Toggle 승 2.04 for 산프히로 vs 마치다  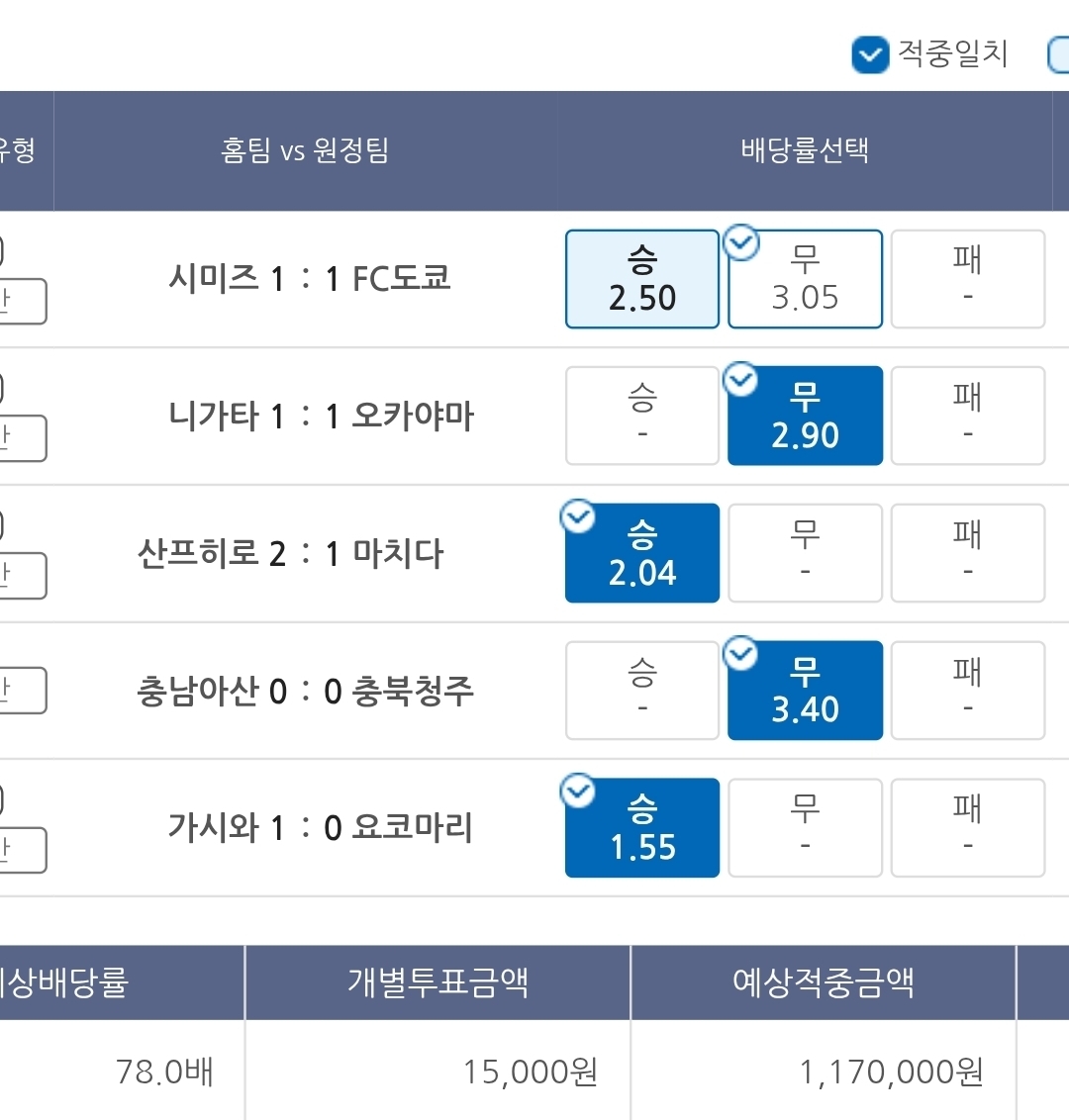tap(642, 554)
